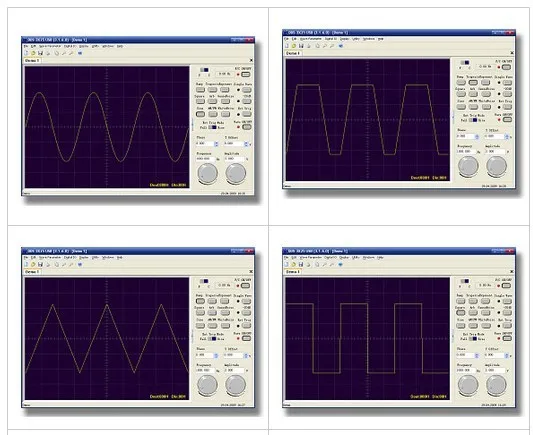533x435 pixels.
Task: Toggle Wave ON/OFF in trapezoid-wave window
Action: pyautogui.click(x=508, y=120)
